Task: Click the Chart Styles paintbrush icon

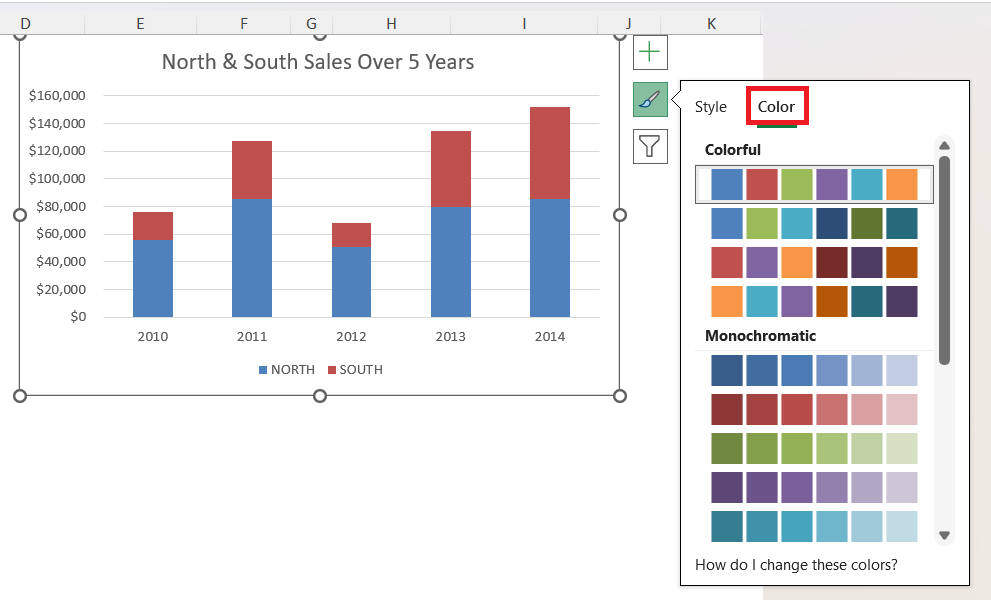Action: pyautogui.click(x=650, y=100)
